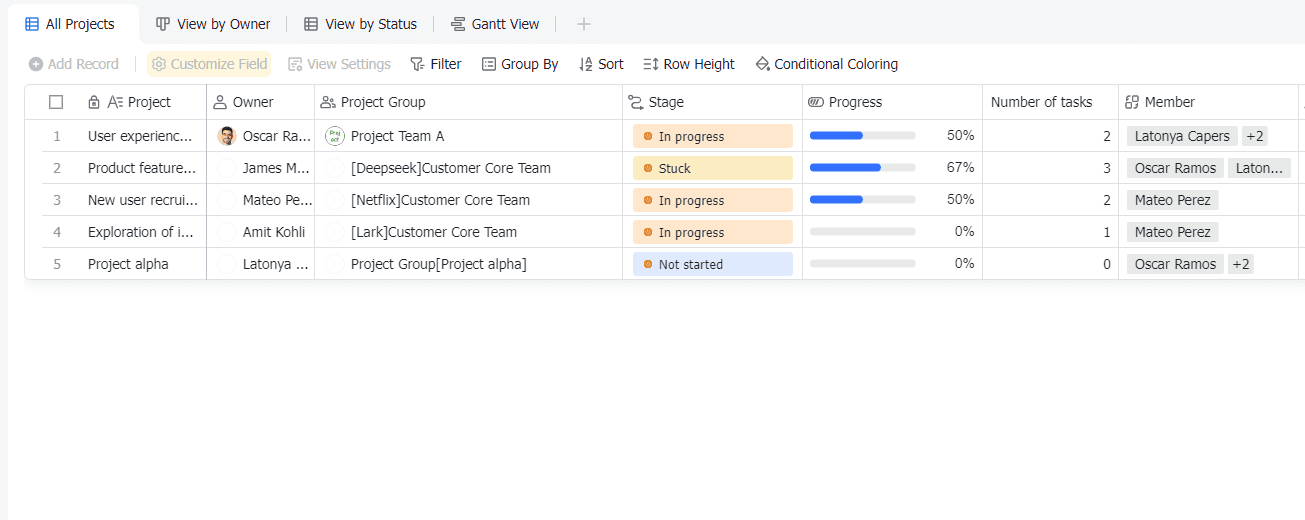Toggle the select-all header checkbox
This screenshot has height=520, width=1305.
click(x=56, y=102)
